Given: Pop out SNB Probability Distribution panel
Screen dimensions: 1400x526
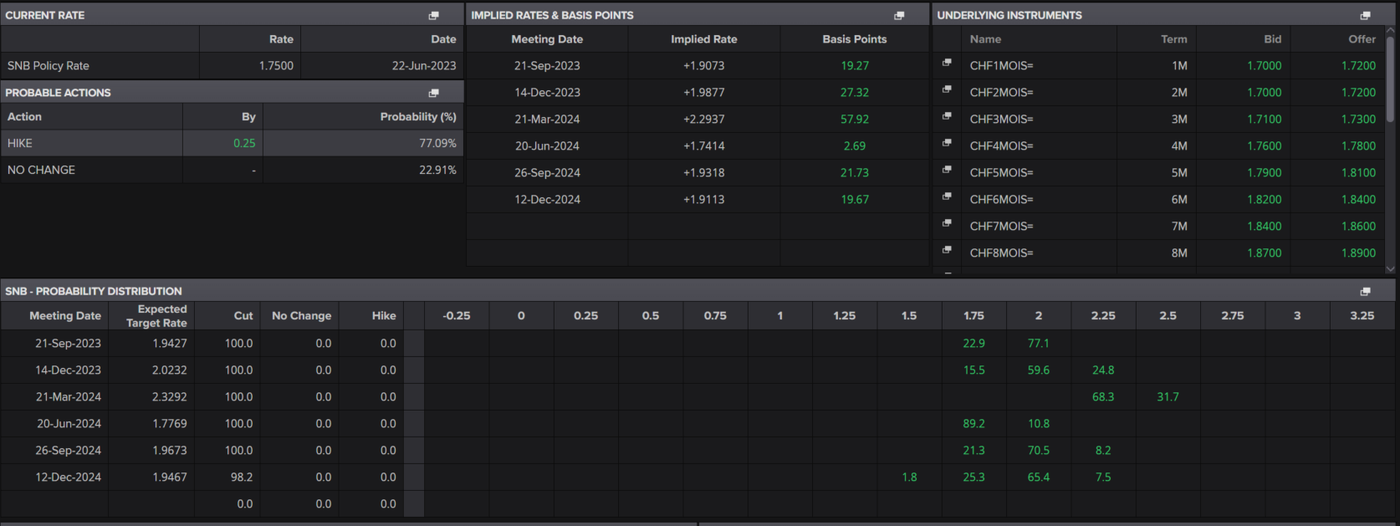Looking at the screenshot, I should tap(1365, 292).
